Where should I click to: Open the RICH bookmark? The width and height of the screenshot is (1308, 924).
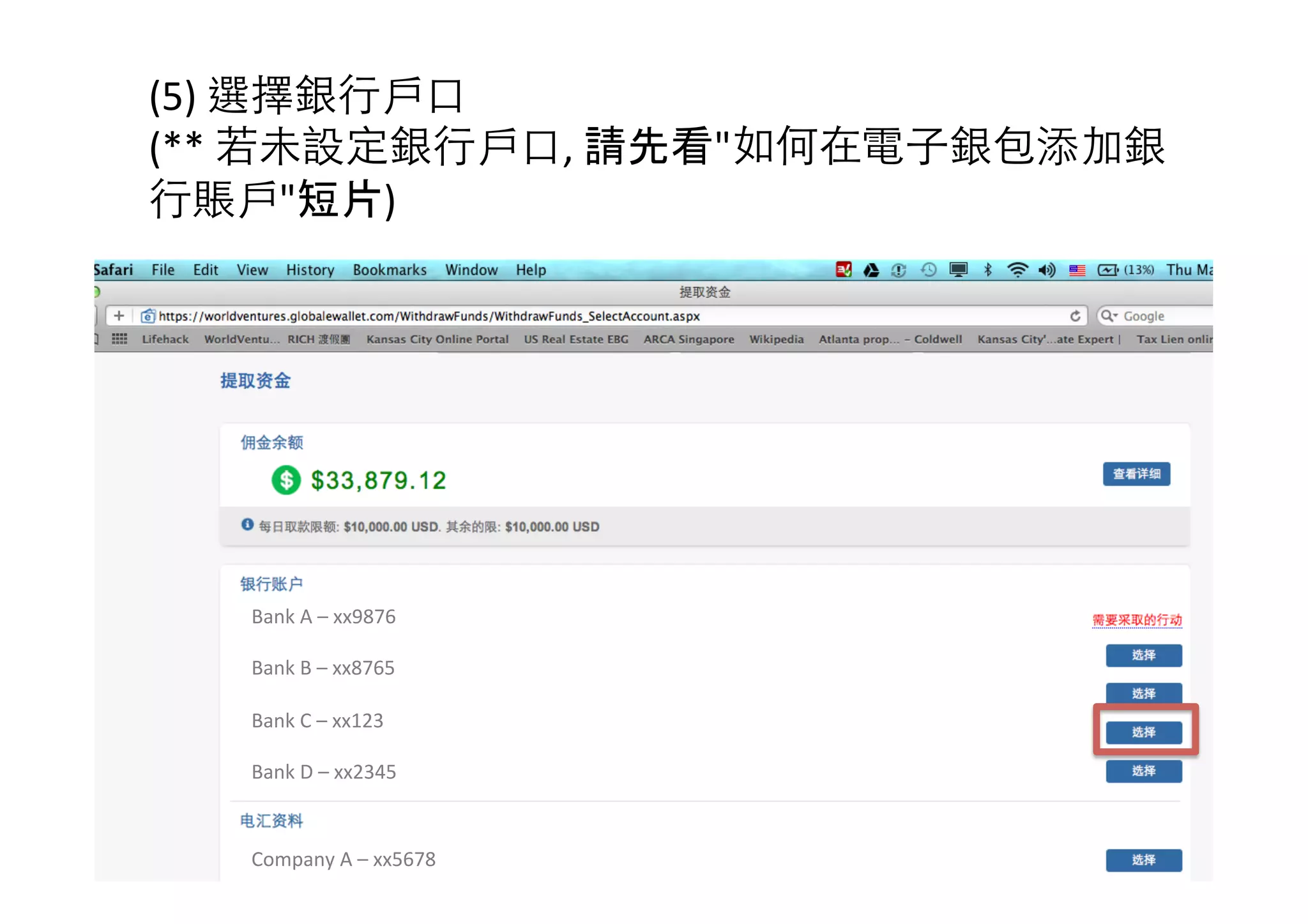pyautogui.click(x=319, y=339)
